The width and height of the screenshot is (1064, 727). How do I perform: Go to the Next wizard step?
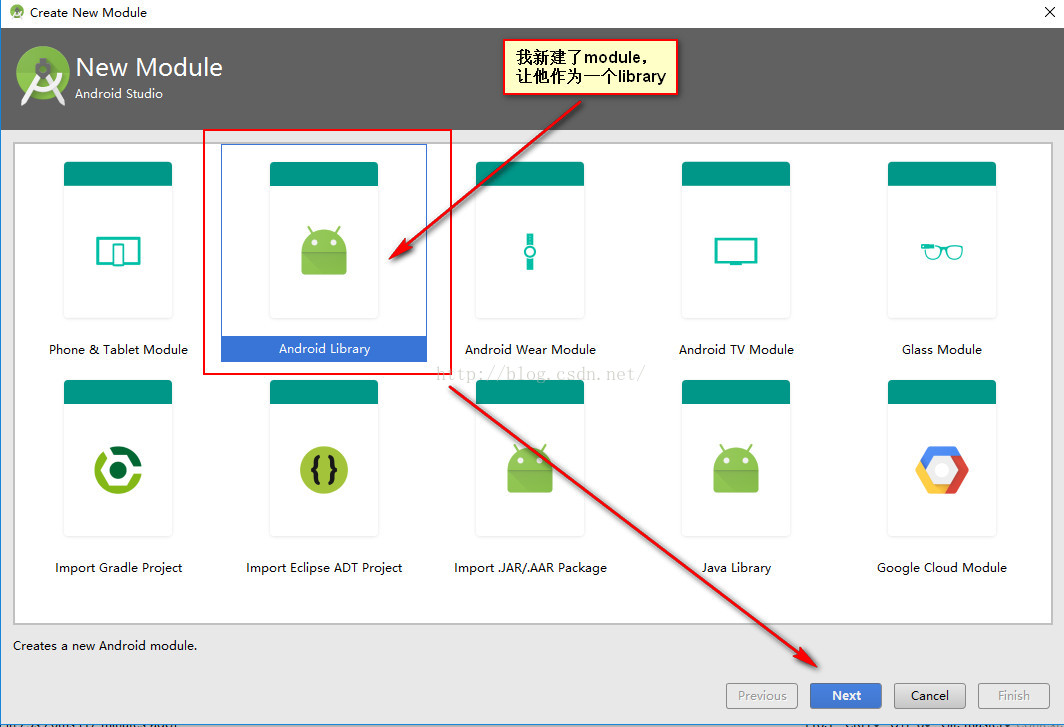[x=846, y=696]
